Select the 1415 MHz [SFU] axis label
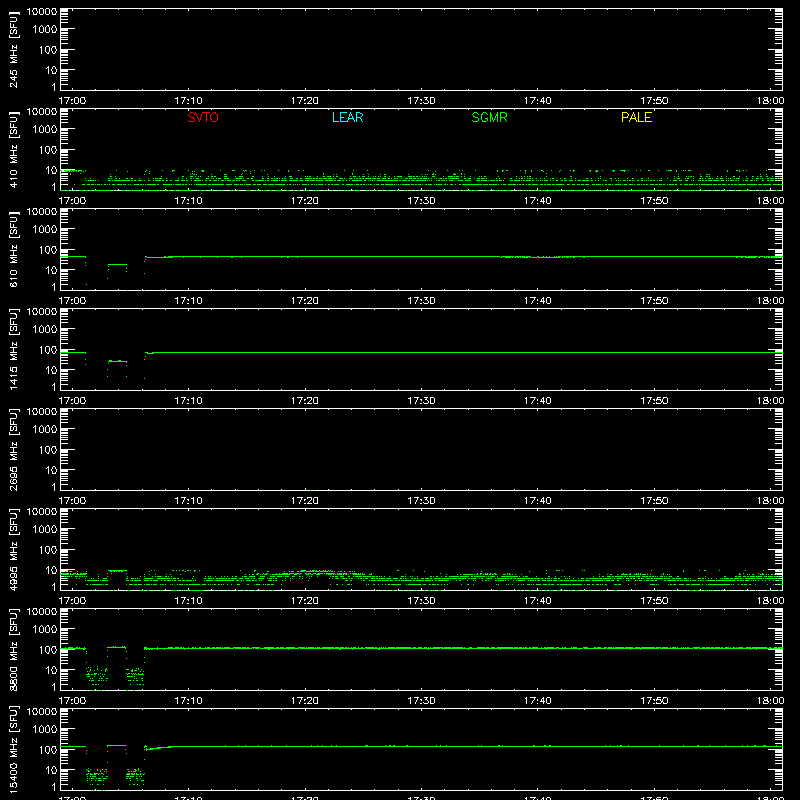The height and width of the screenshot is (800, 800). [x=14, y=349]
